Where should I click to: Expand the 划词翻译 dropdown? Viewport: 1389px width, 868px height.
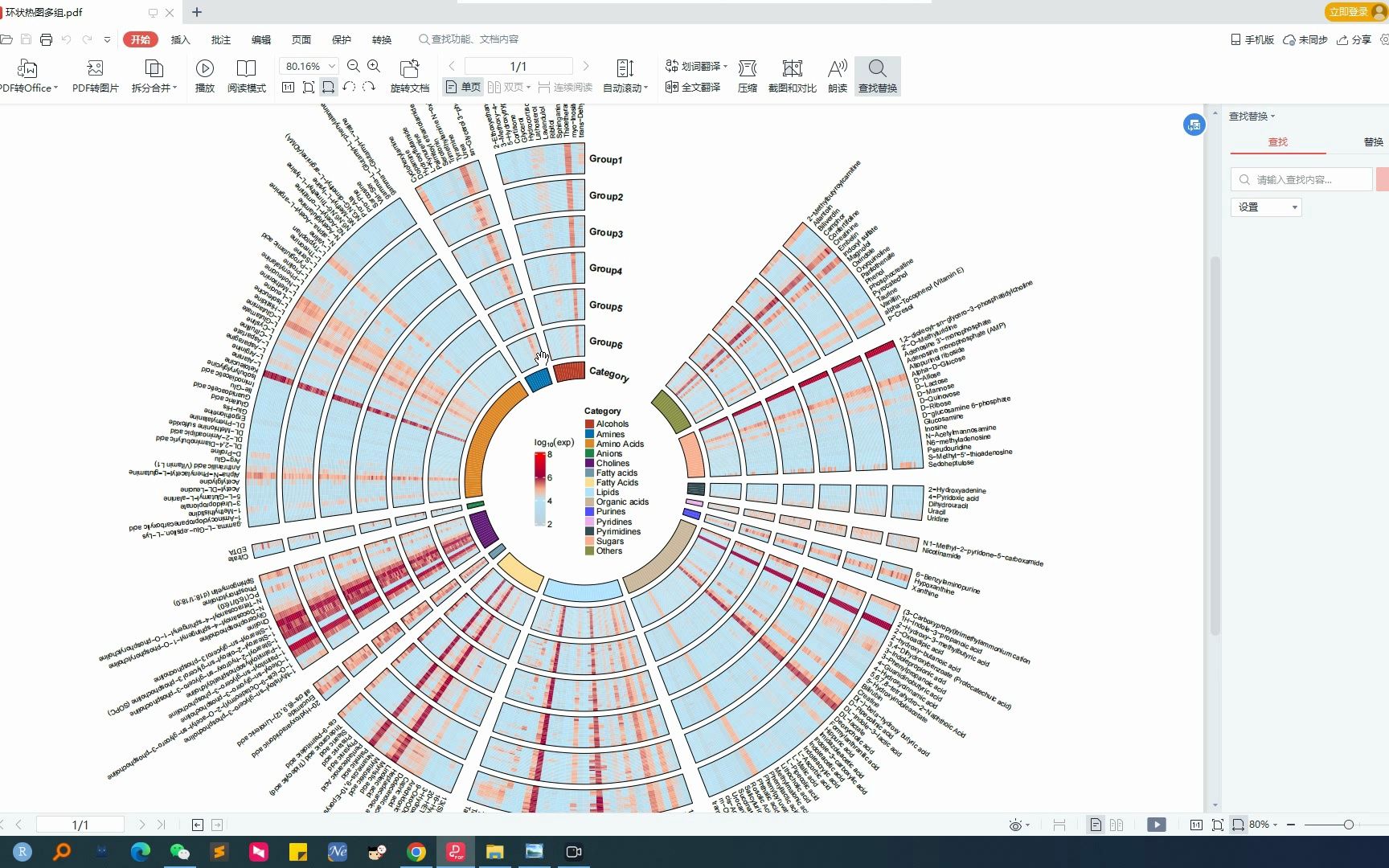click(x=726, y=66)
